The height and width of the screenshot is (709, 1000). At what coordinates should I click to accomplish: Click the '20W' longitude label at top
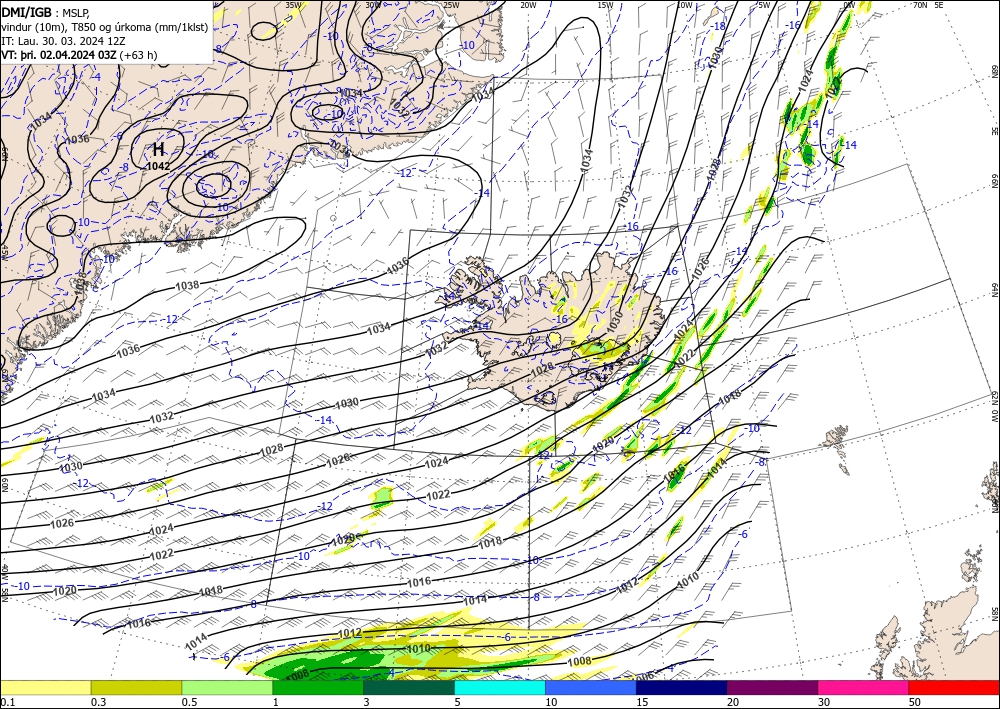[x=528, y=5]
